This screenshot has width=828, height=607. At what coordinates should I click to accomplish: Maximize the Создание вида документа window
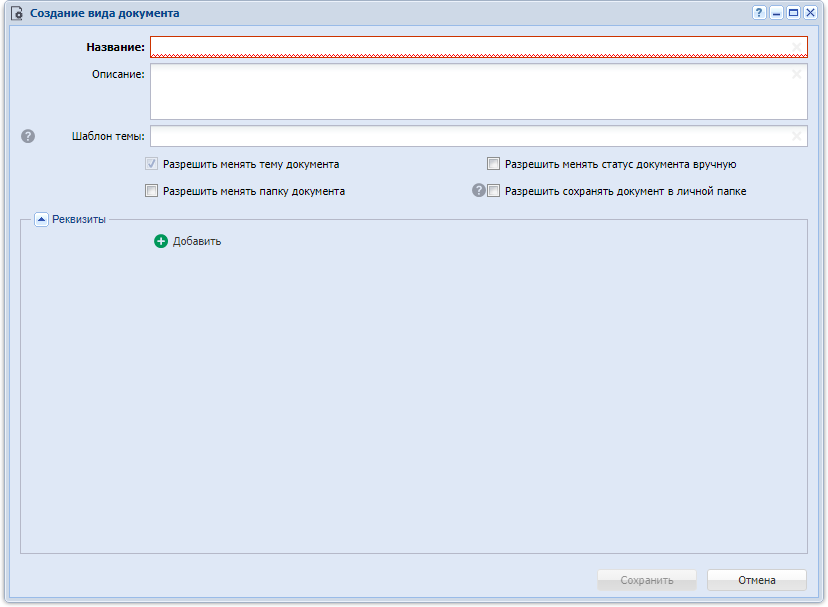(793, 13)
